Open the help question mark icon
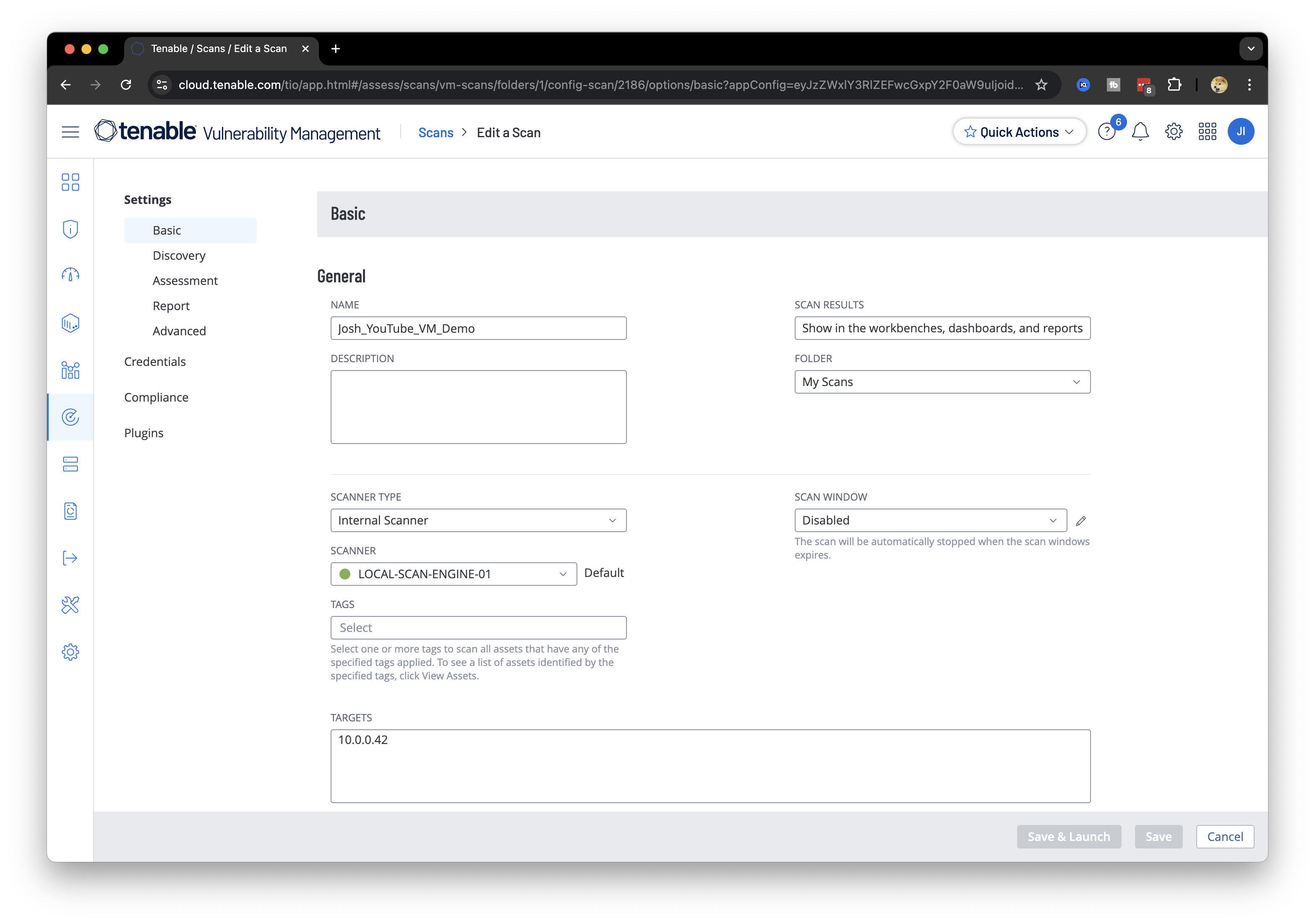This screenshot has height=924, width=1315. click(x=1106, y=132)
